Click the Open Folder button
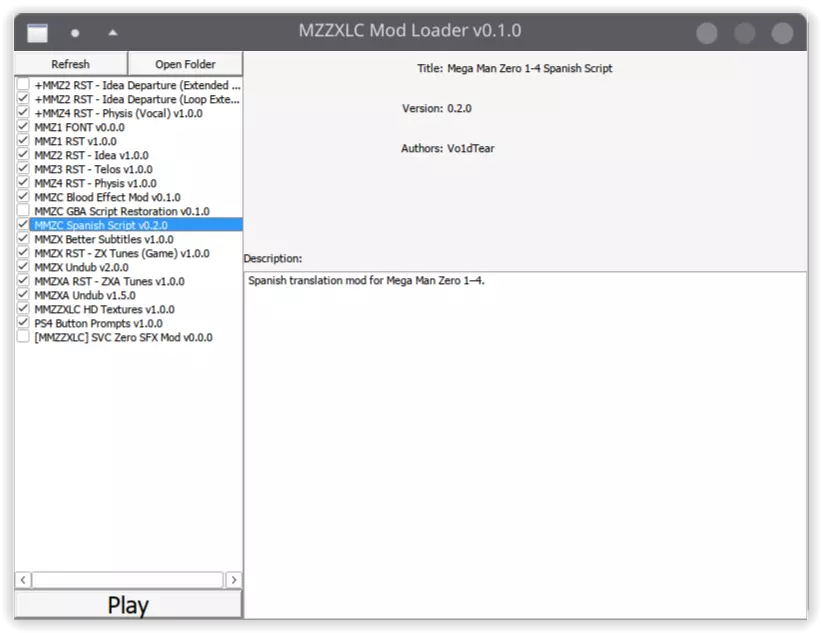Screen dimensions: 821x633 coord(185,64)
